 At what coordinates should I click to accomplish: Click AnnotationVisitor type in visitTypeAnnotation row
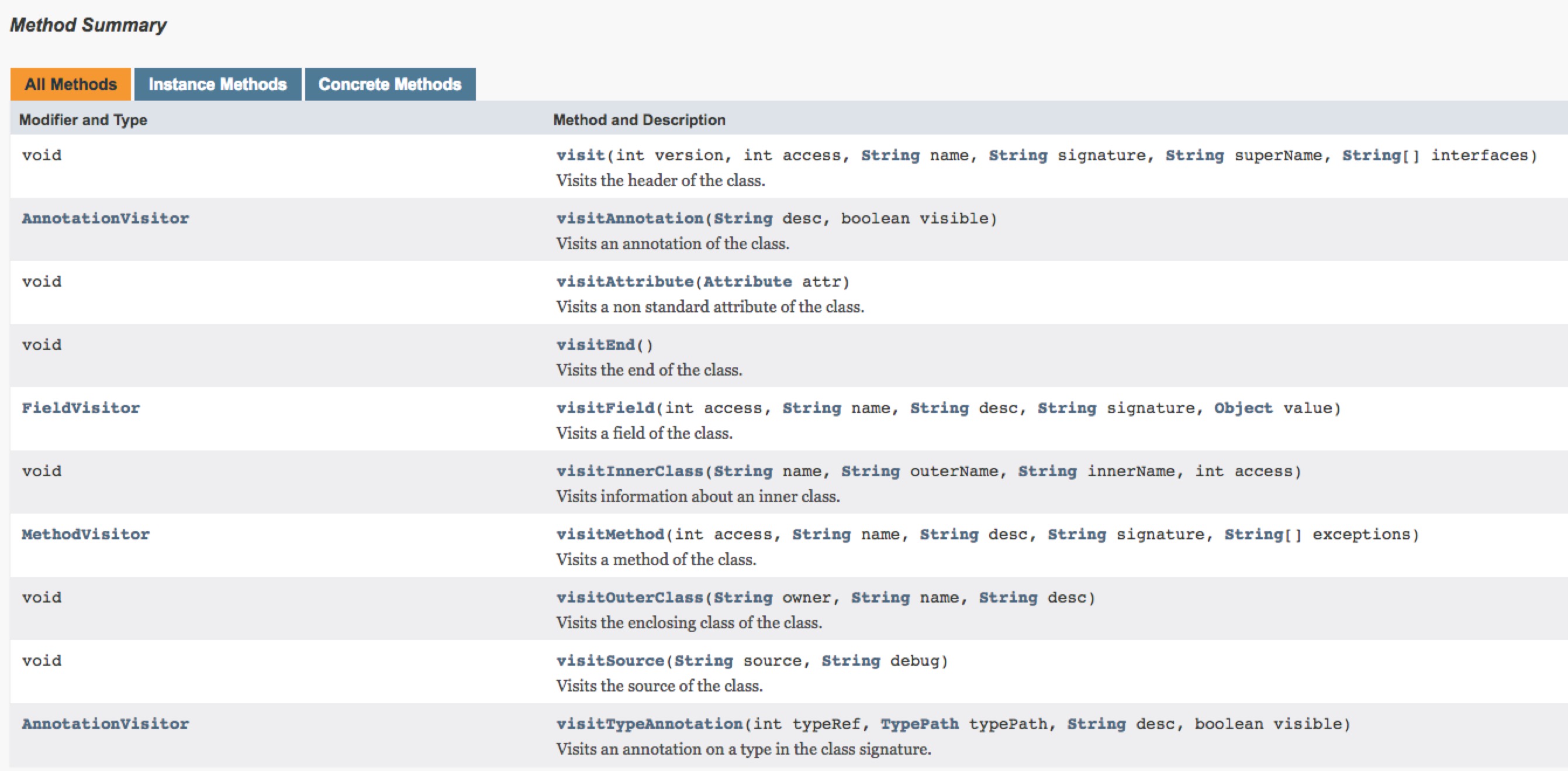(x=105, y=724)
